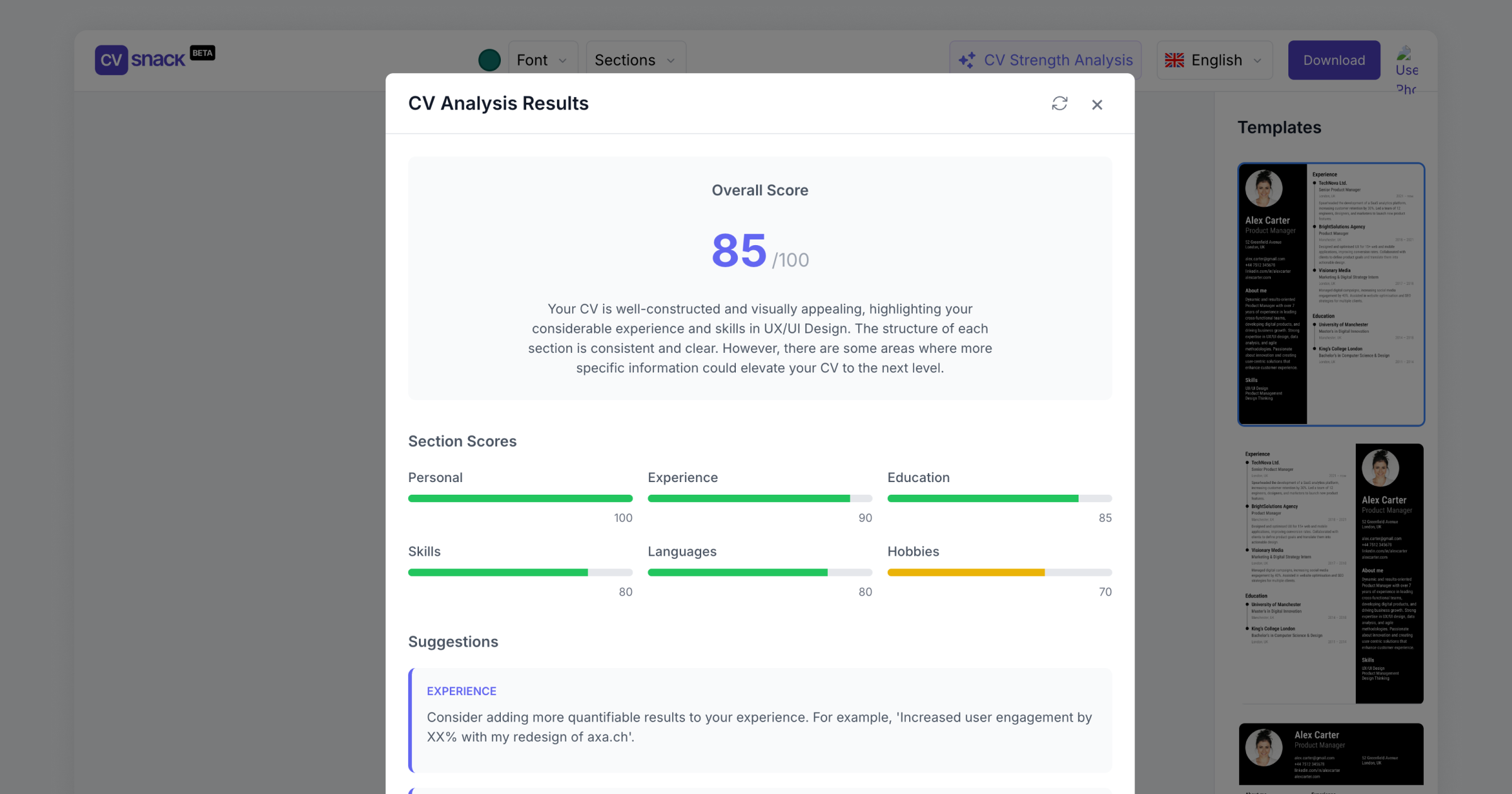1512x794 pixels.
Task: Click the Experience score value 90
Action: tap(865, 518)
